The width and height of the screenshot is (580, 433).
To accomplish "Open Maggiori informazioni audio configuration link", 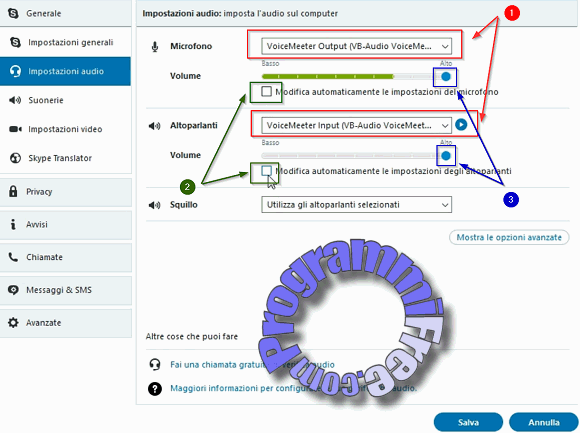I will click(293, 388).
